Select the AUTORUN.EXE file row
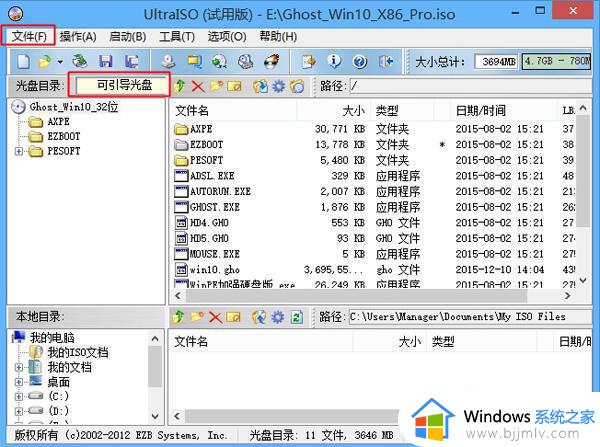Image resolution: width=600 pixels, height=447 pixels. [x=373, y=191]
